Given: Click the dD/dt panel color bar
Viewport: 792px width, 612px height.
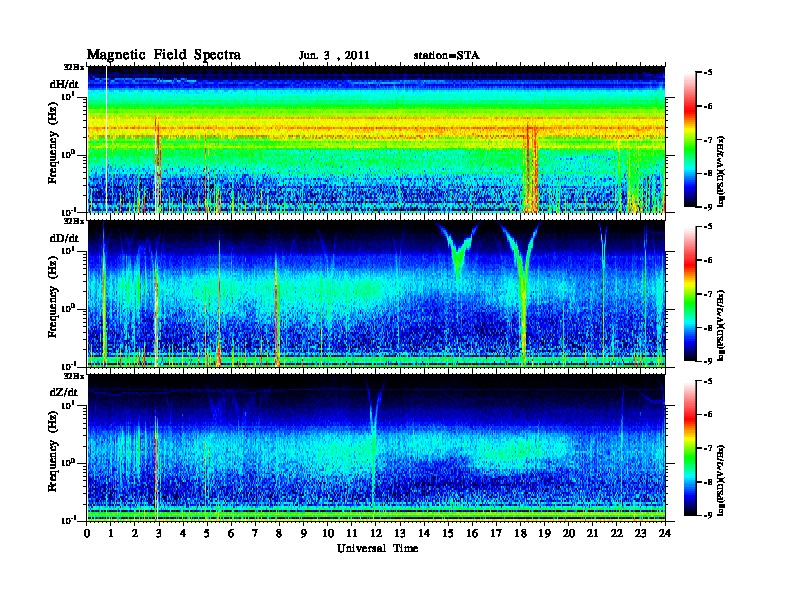Looking at the screenshot, I should [690, 293].
